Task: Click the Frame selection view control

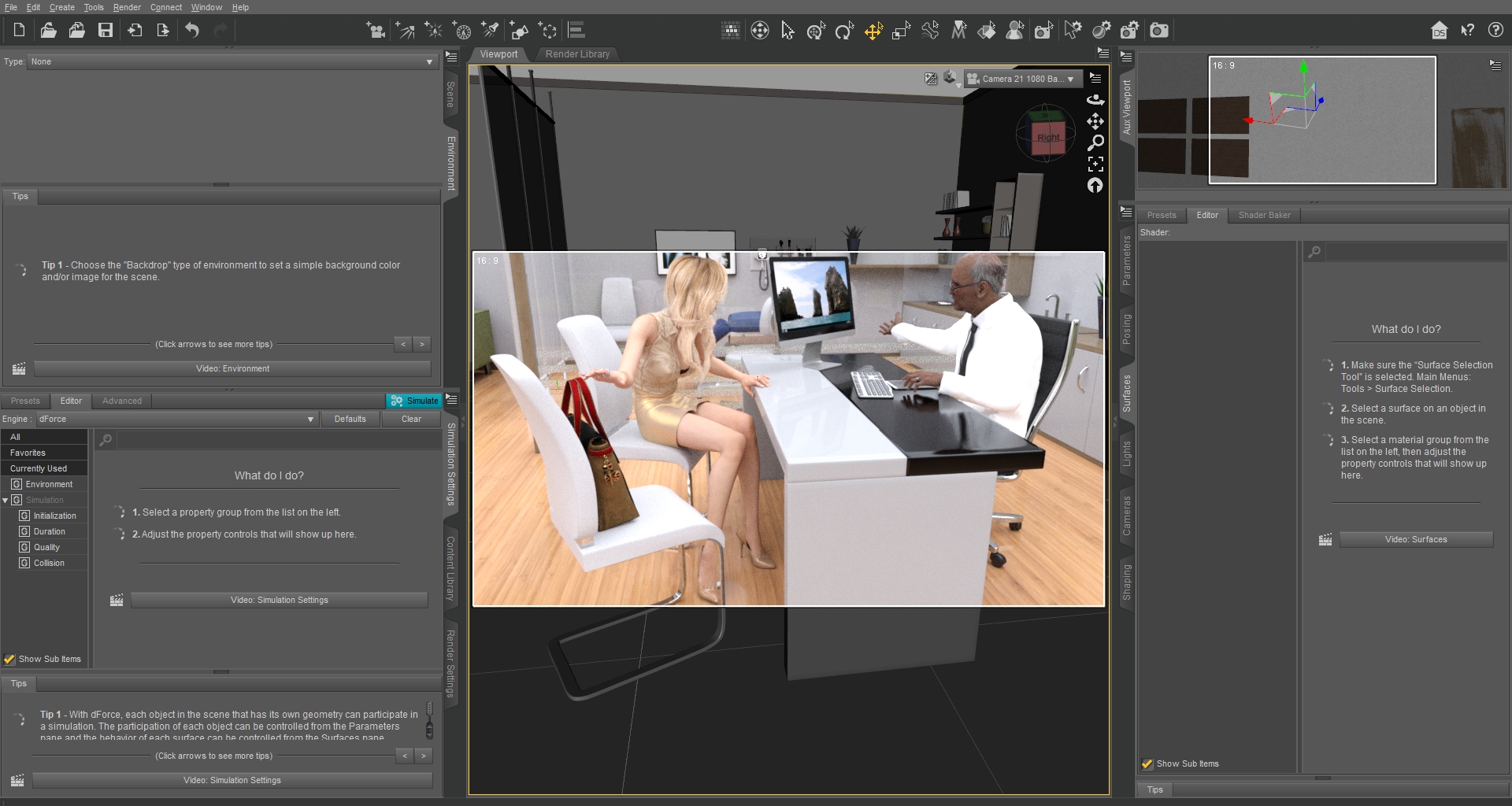Action: point(1095,164)
